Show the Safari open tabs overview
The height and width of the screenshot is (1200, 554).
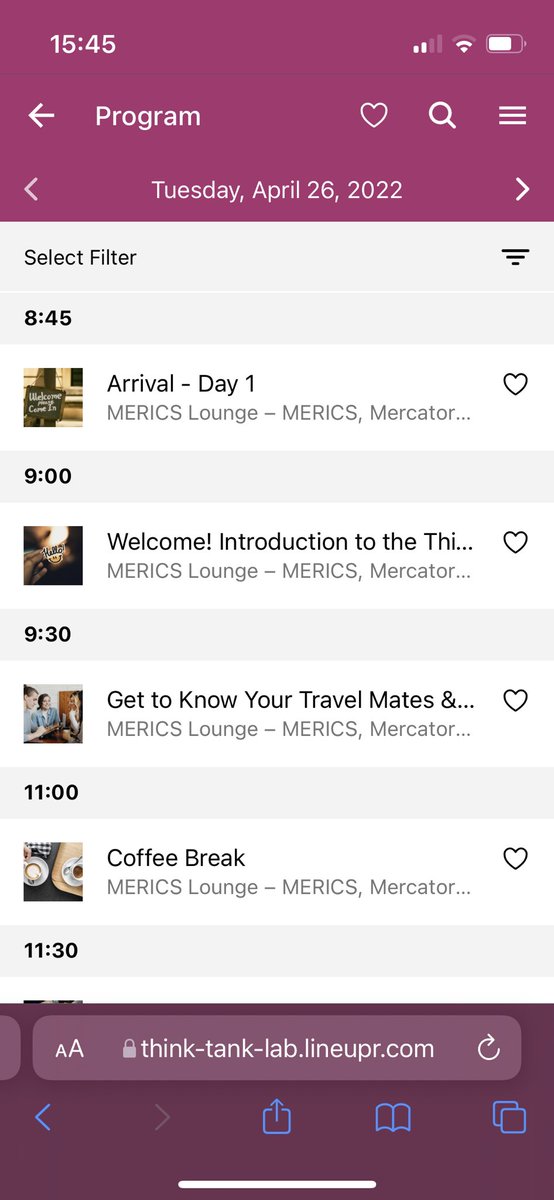509,1117
